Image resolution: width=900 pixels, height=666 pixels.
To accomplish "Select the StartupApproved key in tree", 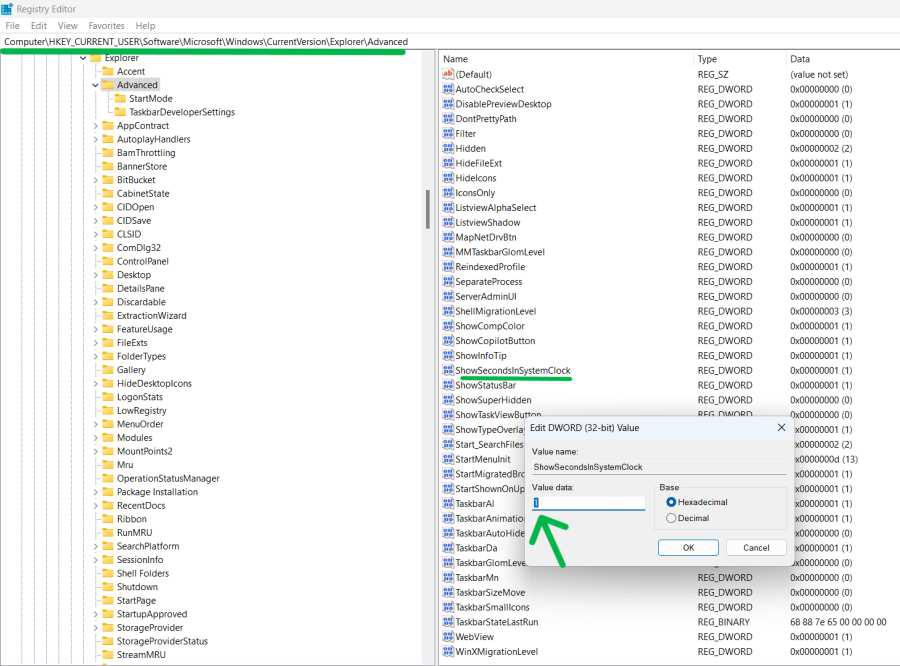I will tap(152, 614).
